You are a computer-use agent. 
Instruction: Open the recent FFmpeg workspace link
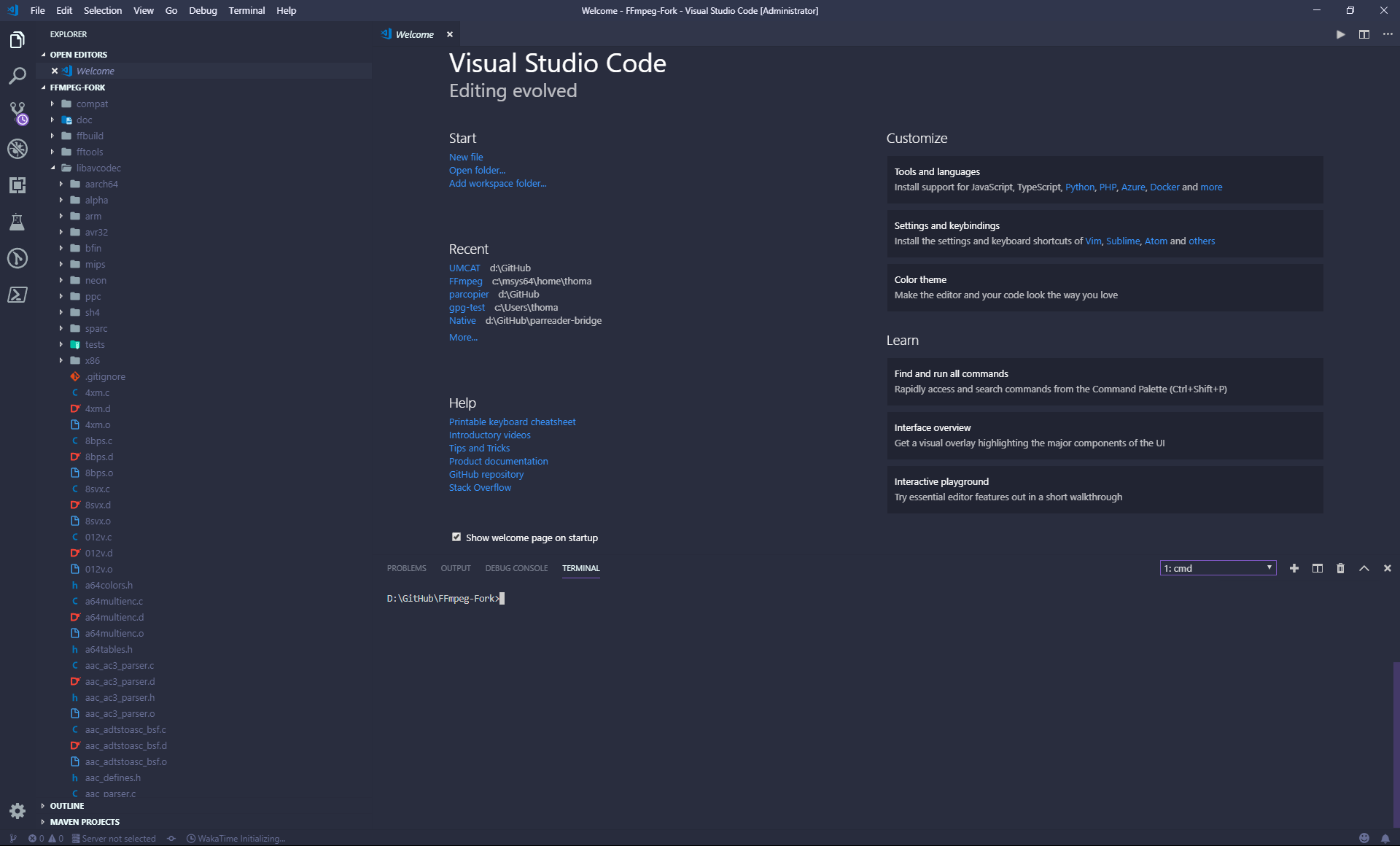[x=466, y=281]
